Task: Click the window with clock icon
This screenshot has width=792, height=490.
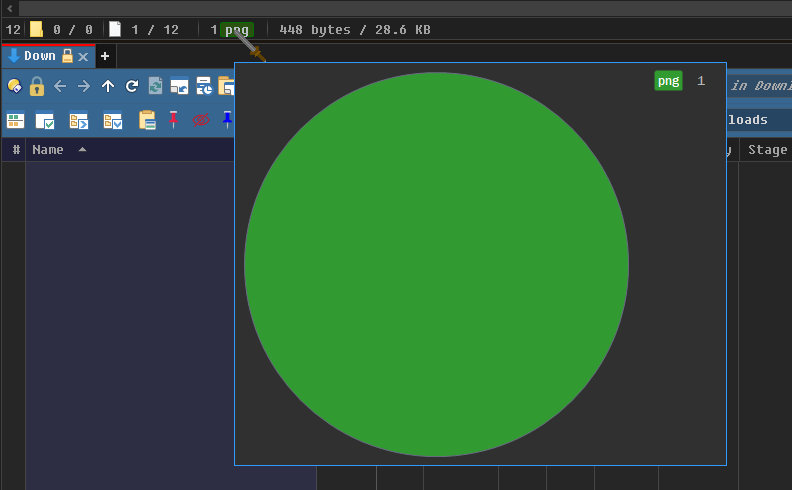Action: click(204, 86)
